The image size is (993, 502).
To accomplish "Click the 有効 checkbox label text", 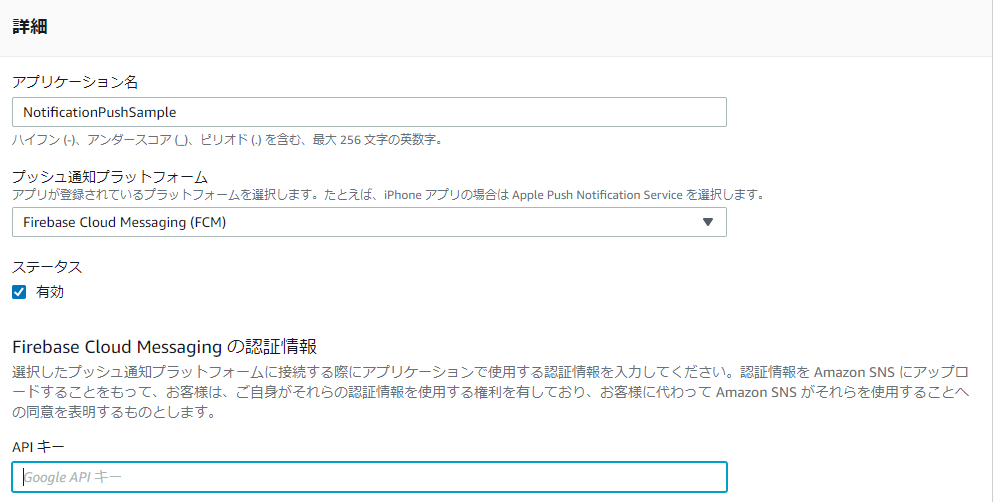I will pyautogui.click(x=50, y=292).
